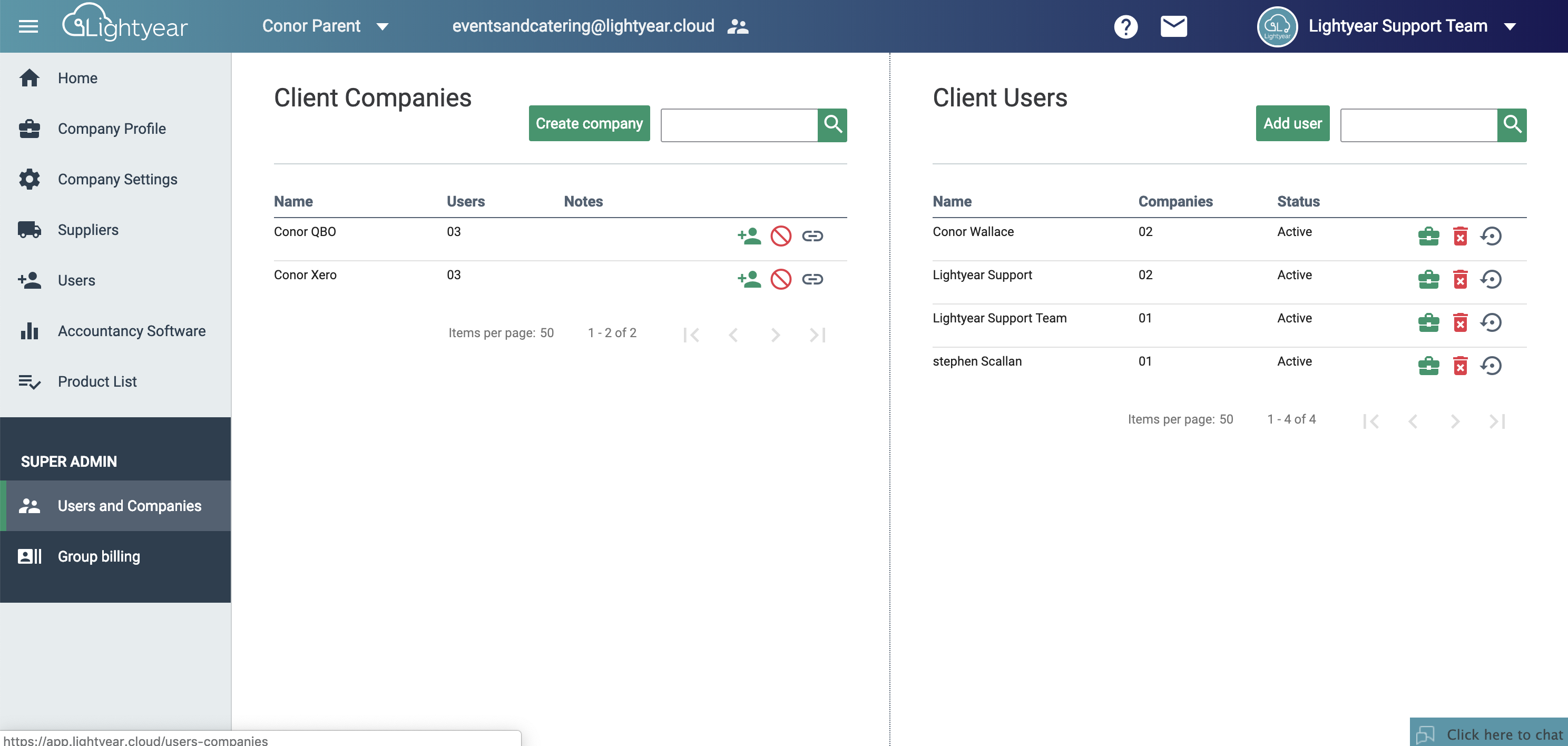Delete user Lightyear Support via red trash icon
The image size is (1568, 746).
[1459, 279]
